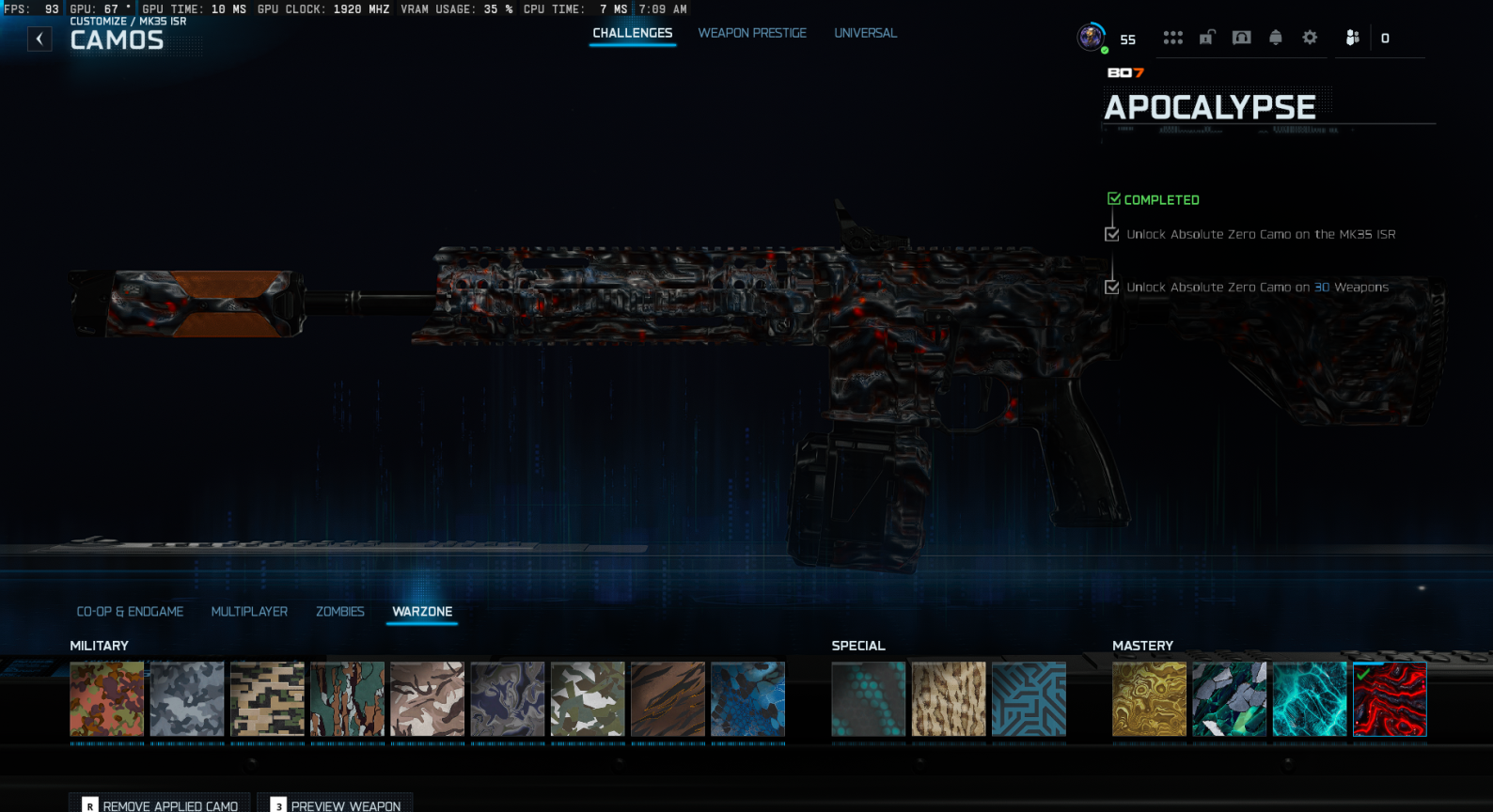Select the gold Mastery camo

click(1150, 699)
